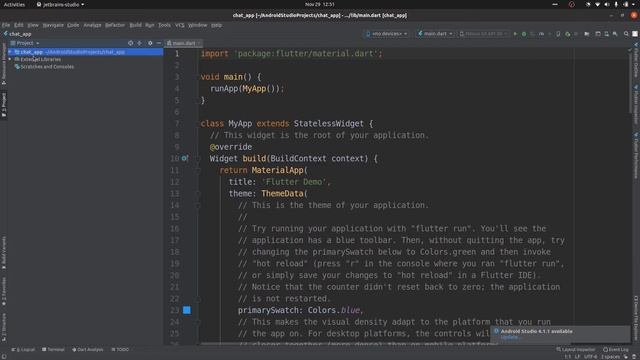Click the locate/select opened file target icon

point(131,43)
